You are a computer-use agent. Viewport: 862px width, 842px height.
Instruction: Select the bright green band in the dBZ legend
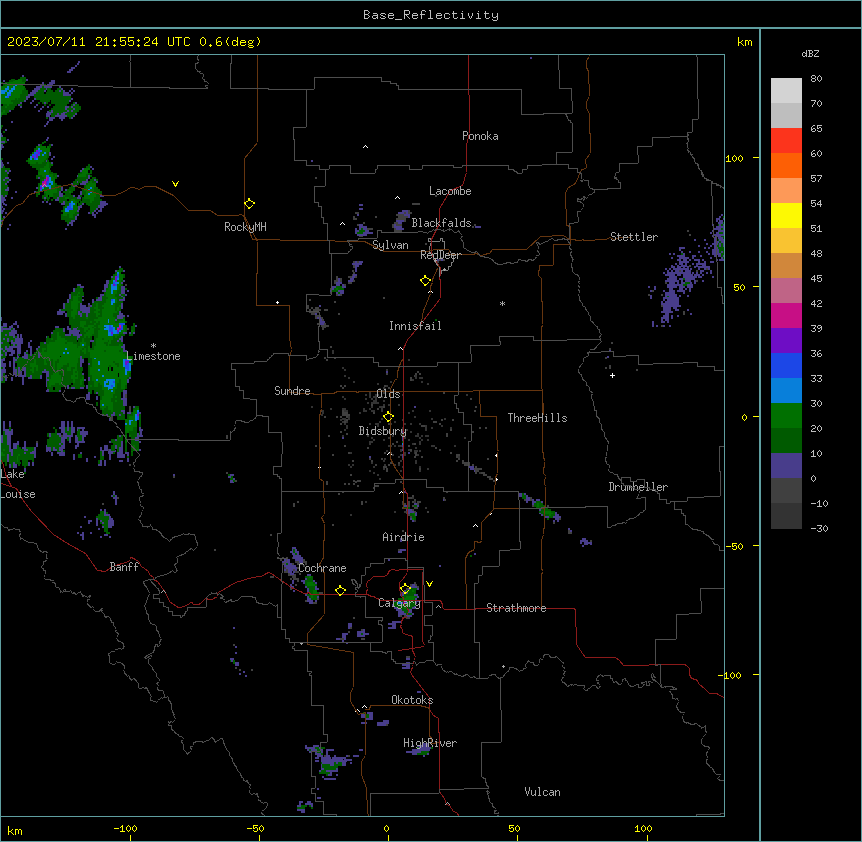tap(786, 416)
